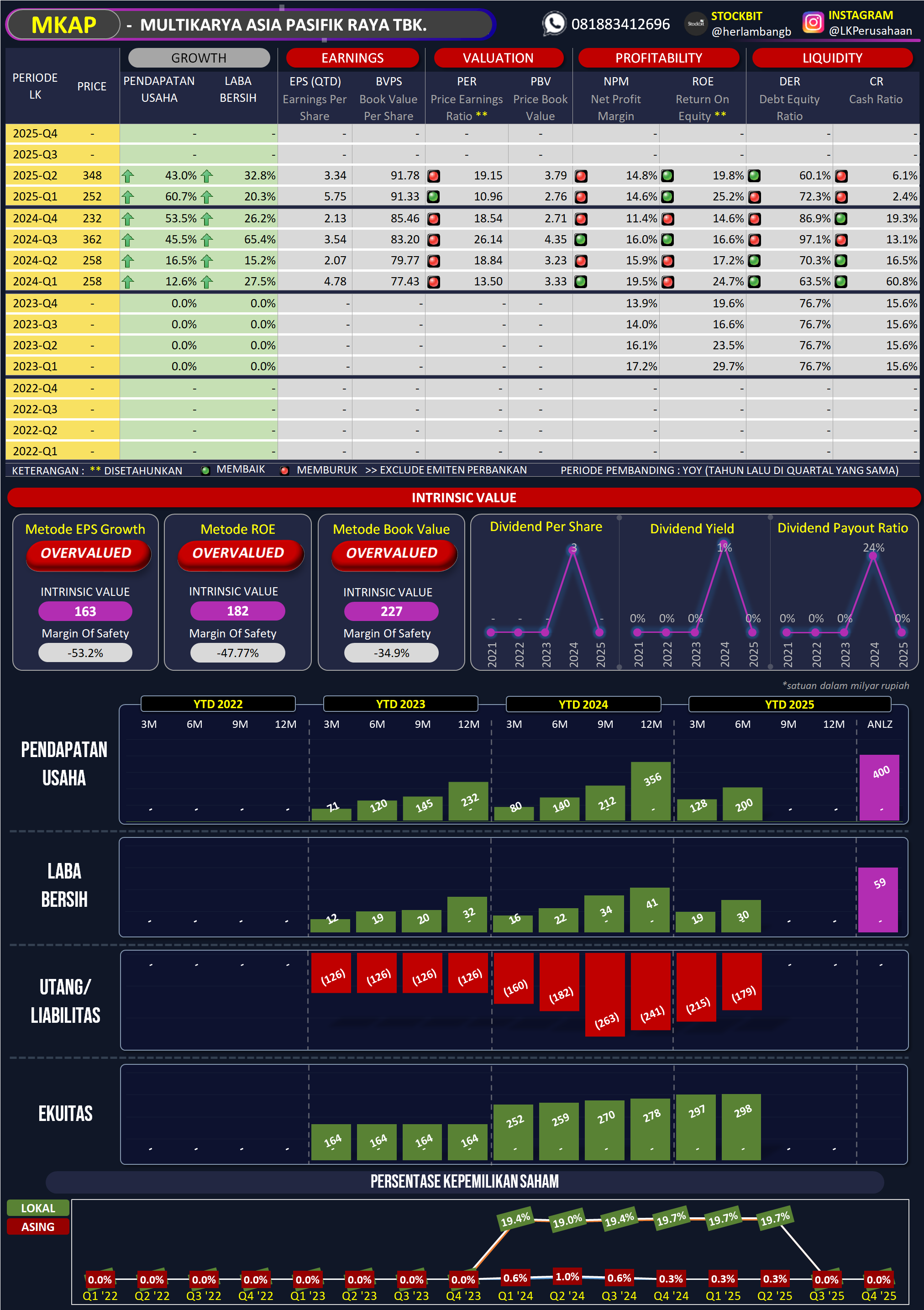The image size is (924, 1310).
Task: Click the red ROE indicator beside 14.6%
Action: click(x=667, y=219)
